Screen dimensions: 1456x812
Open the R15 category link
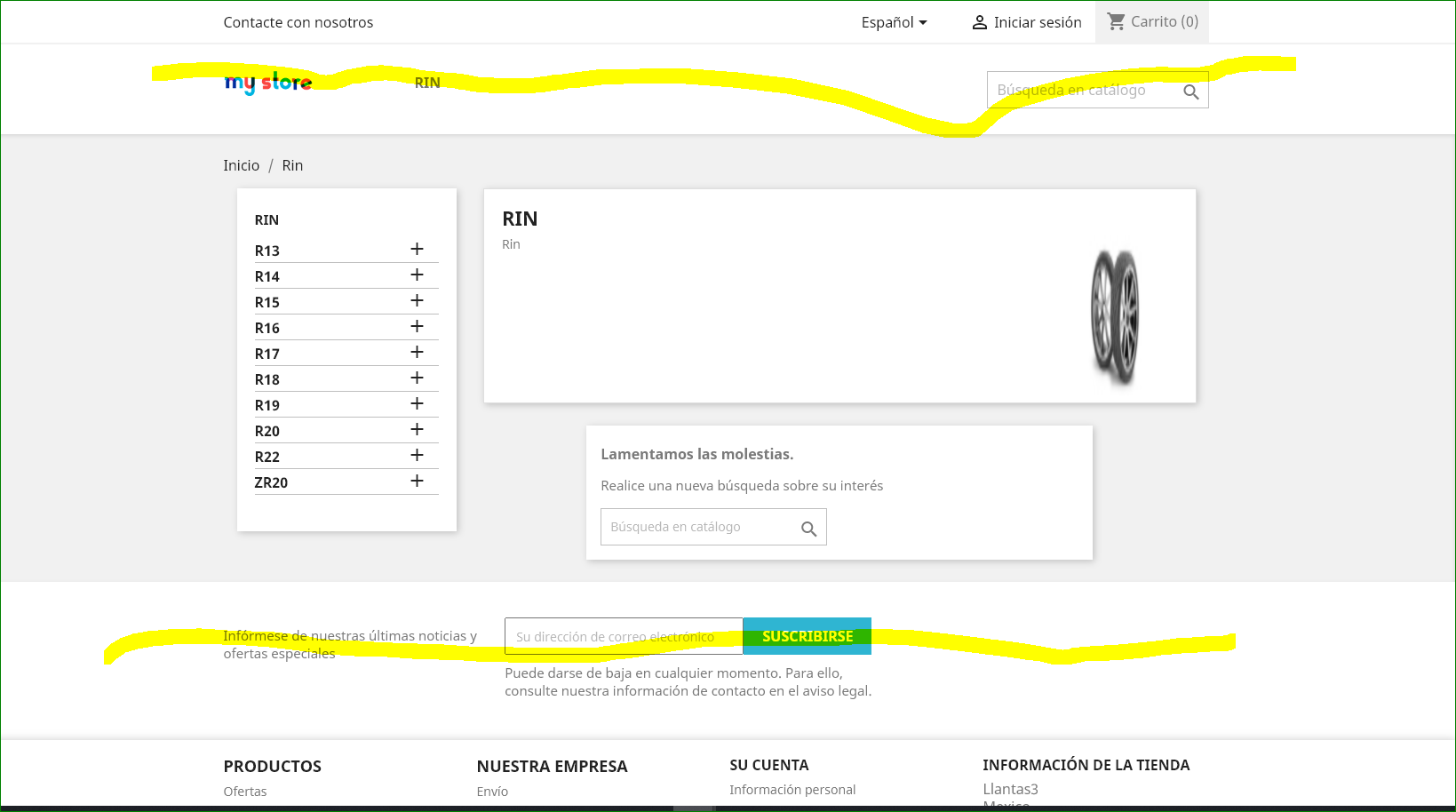tap(267, 302)
